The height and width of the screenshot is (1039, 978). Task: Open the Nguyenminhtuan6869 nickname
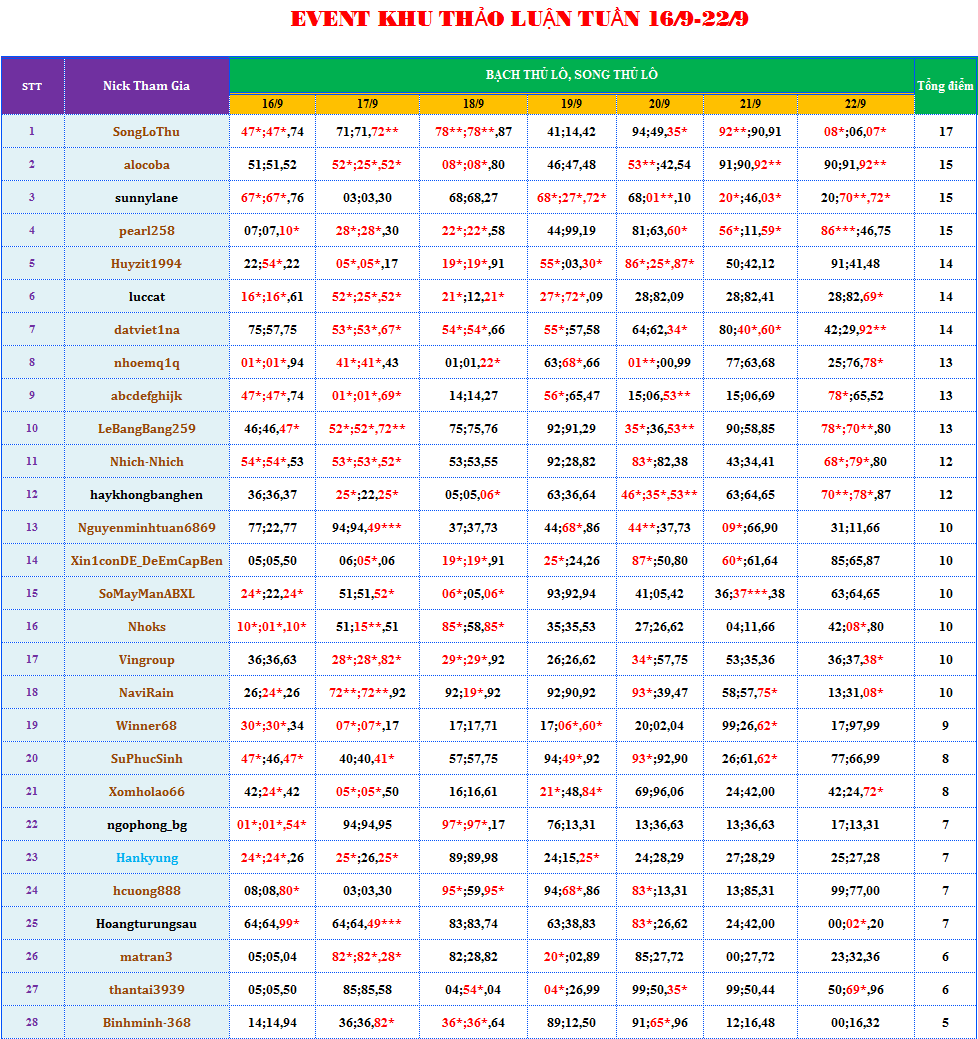pos(146,527)
